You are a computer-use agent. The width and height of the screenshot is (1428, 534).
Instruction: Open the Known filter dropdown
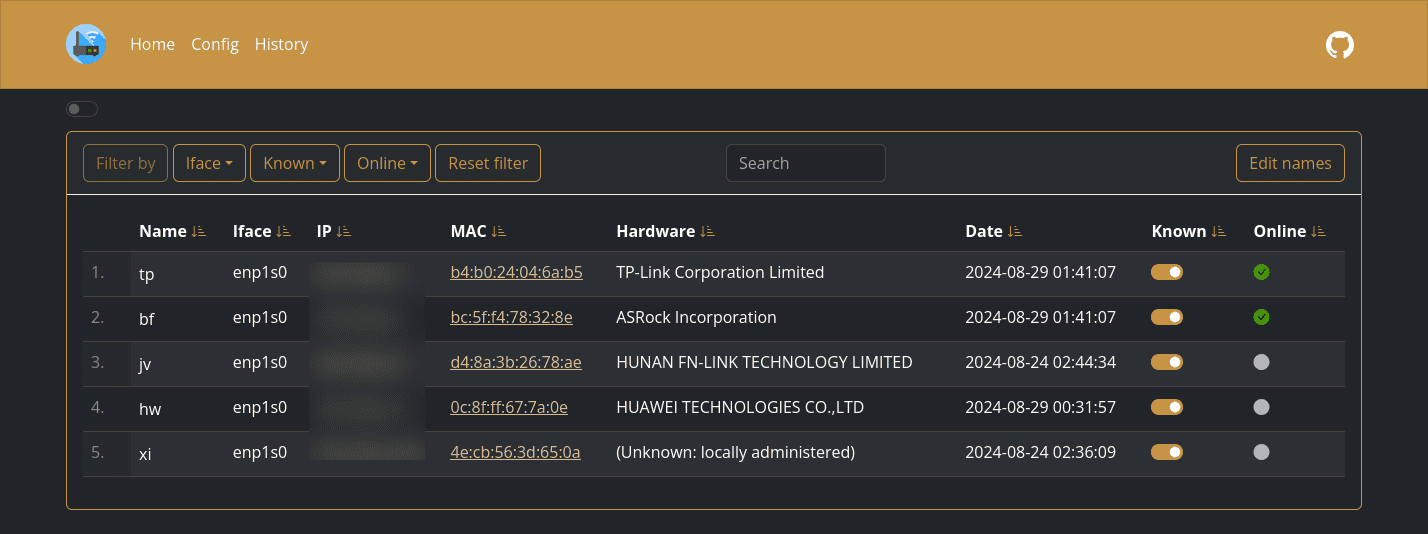295,163
